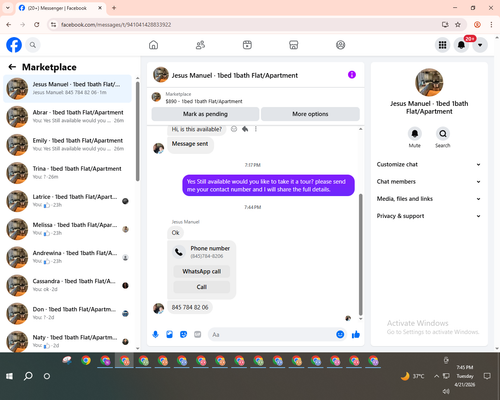The image size is (500, 400).
Task: Click the chat messages scrollbar
Action: point(360,255)
